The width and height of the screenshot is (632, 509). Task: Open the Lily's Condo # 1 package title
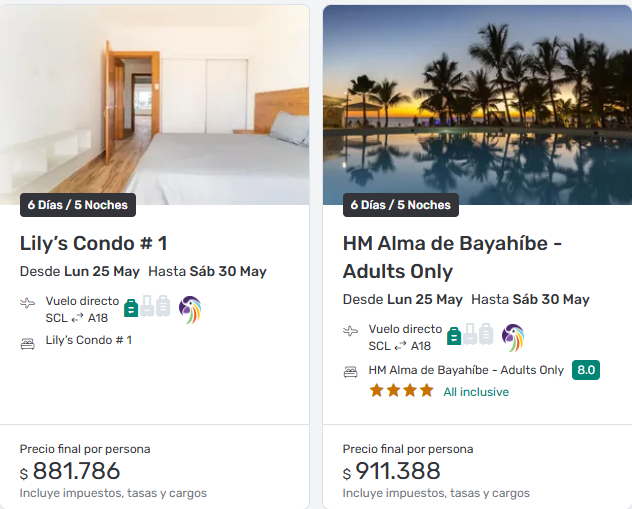coord(94,243)
